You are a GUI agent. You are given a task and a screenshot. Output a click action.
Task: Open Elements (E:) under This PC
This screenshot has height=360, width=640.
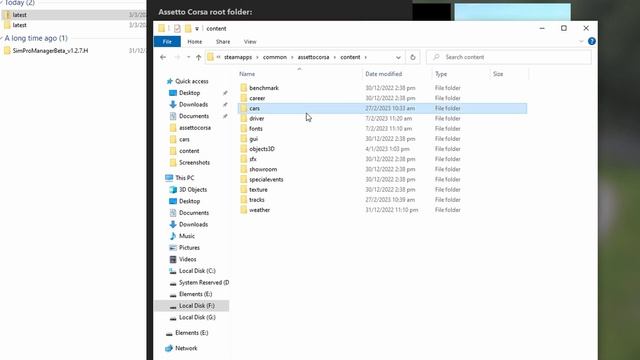tap(195, 294)
